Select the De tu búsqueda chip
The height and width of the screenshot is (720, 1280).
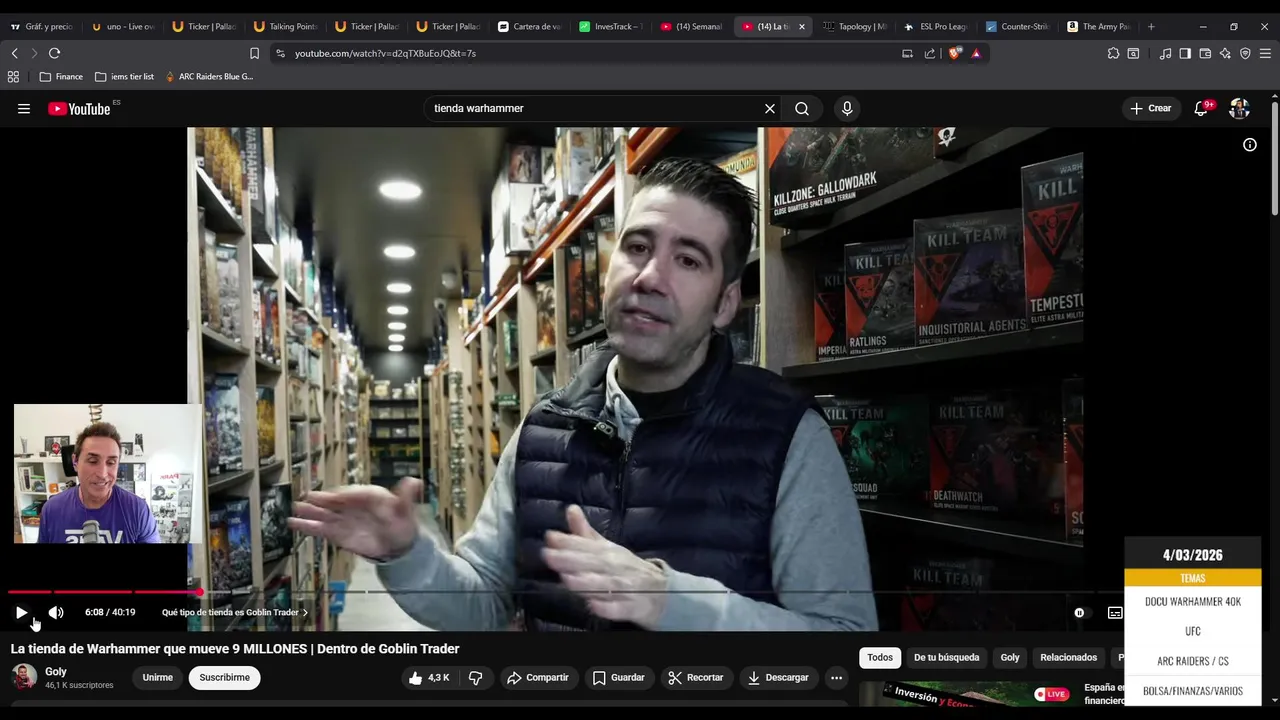tap(946, 657)
